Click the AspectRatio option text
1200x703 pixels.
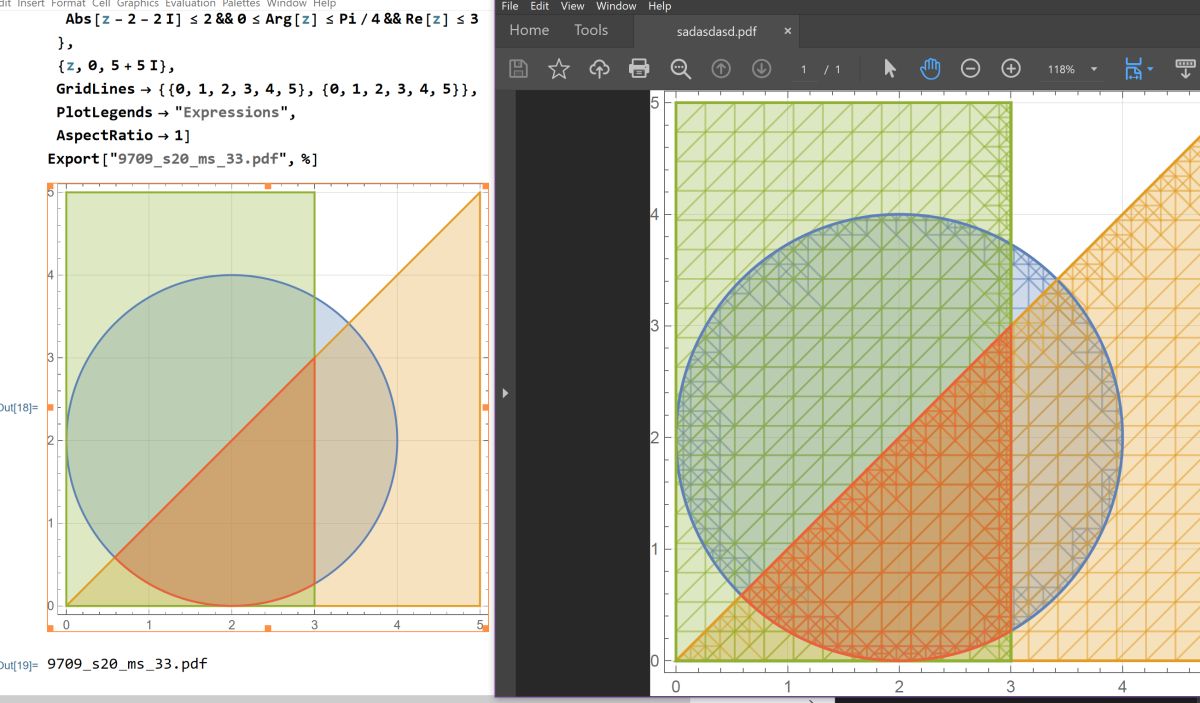pos(103,135)
